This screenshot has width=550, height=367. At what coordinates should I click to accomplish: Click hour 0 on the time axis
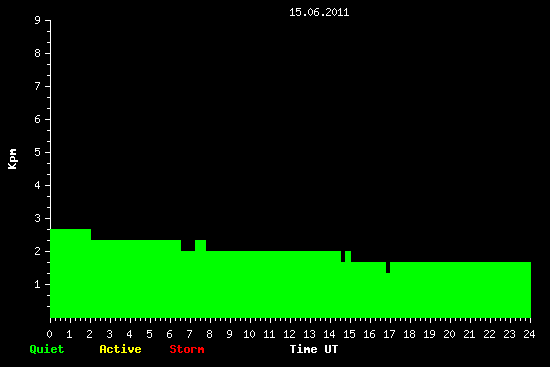(x=49, y=334)
